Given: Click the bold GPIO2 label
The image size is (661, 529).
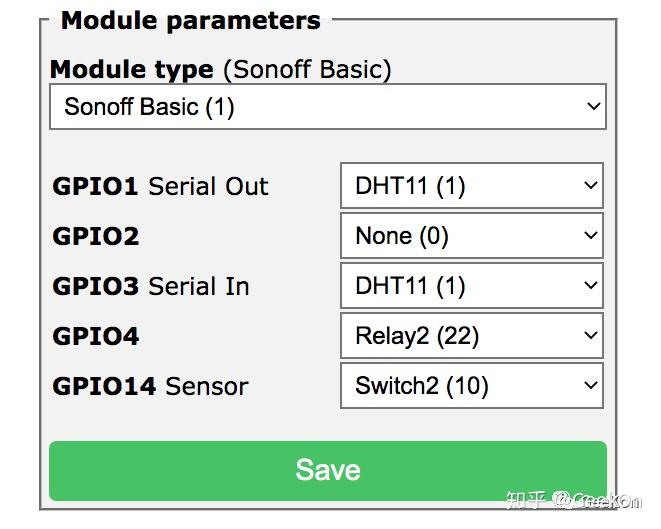Looking at the screenshot, I should 96,236.
